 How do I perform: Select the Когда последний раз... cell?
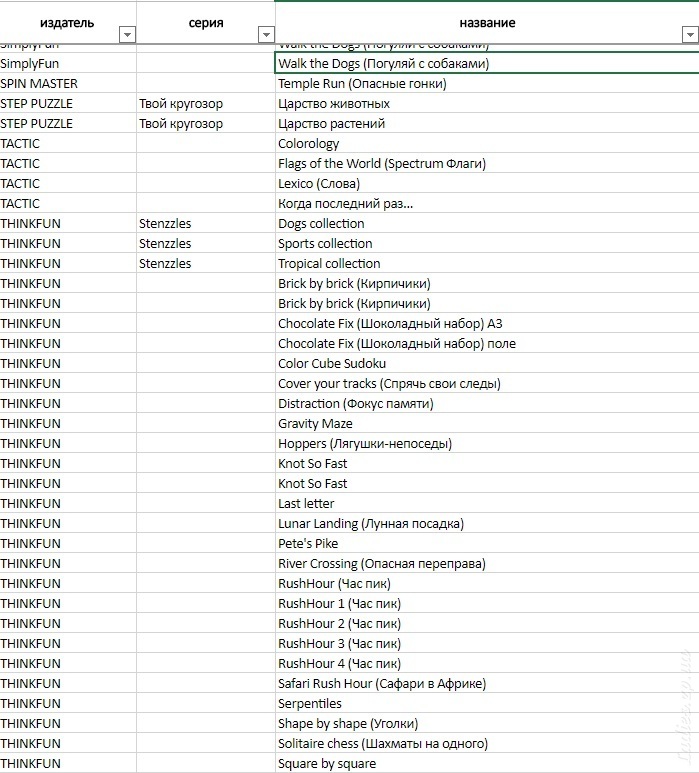pos(487,204)
